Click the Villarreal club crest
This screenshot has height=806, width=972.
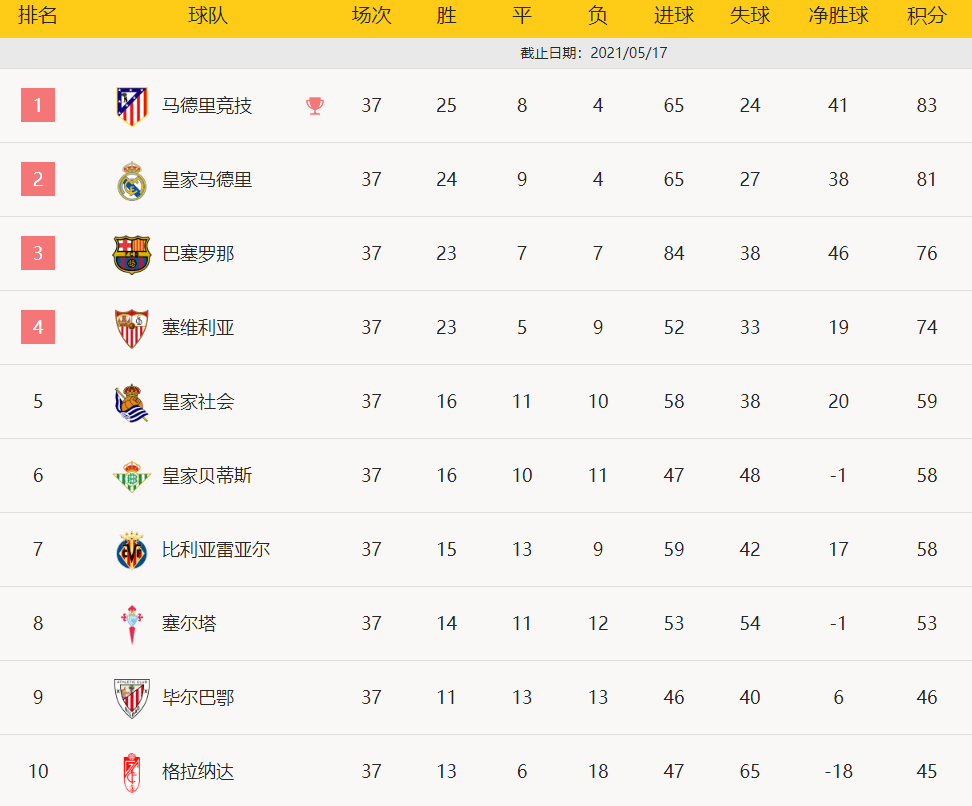[131, 550]
